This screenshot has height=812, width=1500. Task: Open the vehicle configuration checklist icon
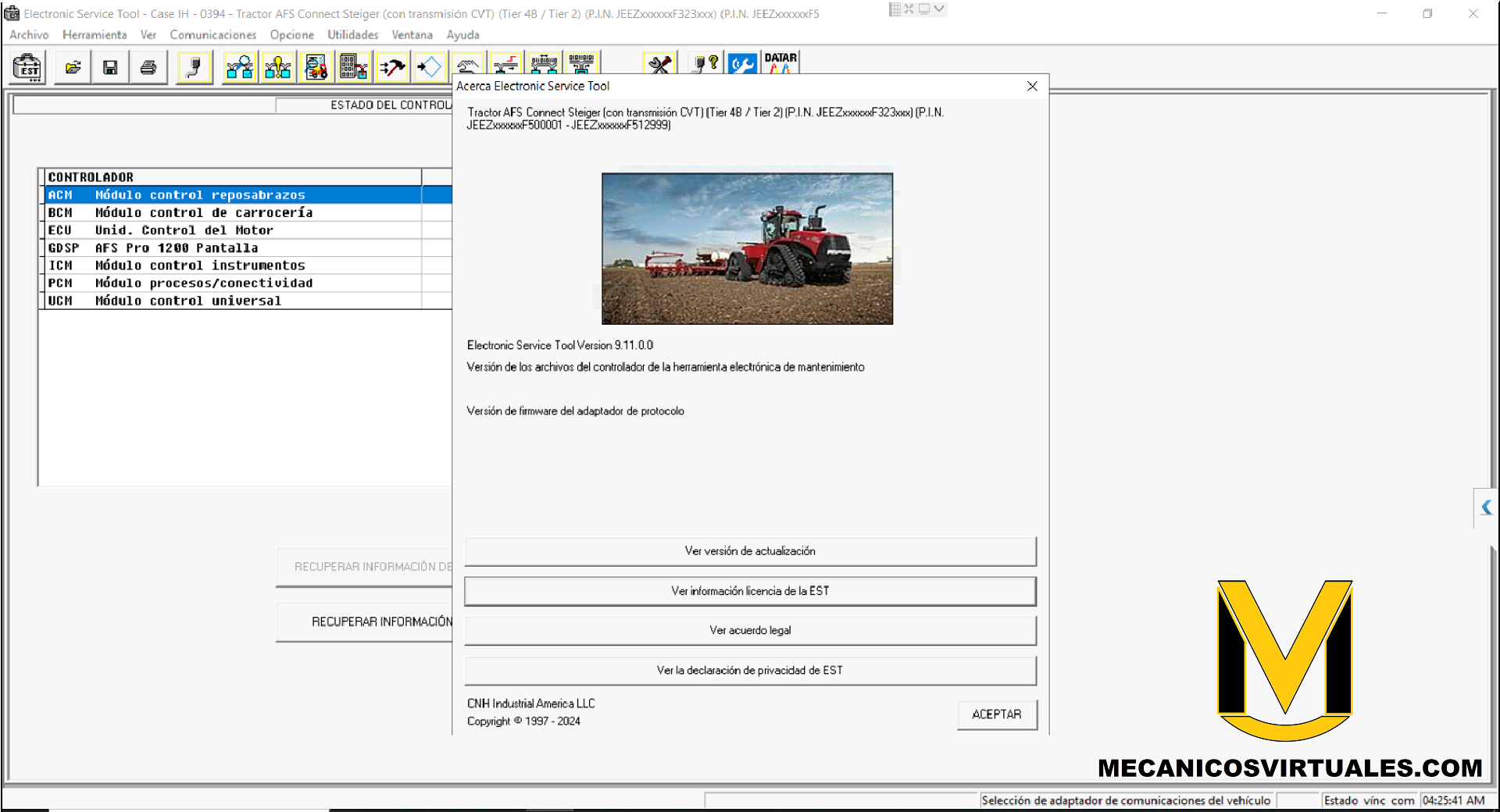pyautogui.click(x=316, y=67)
